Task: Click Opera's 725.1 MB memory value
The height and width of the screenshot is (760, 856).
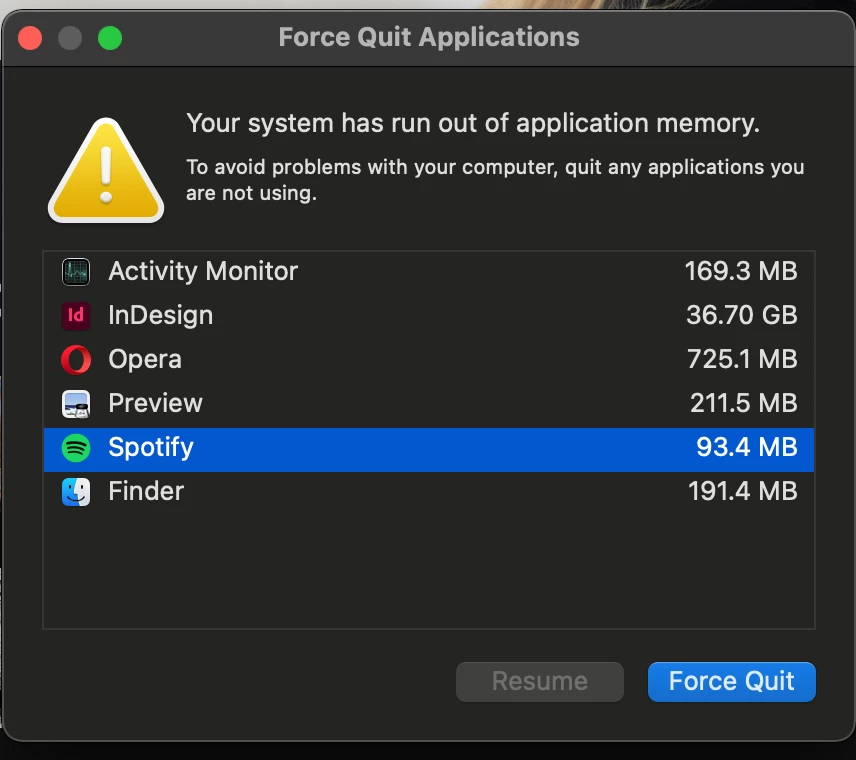Action: 741,360
